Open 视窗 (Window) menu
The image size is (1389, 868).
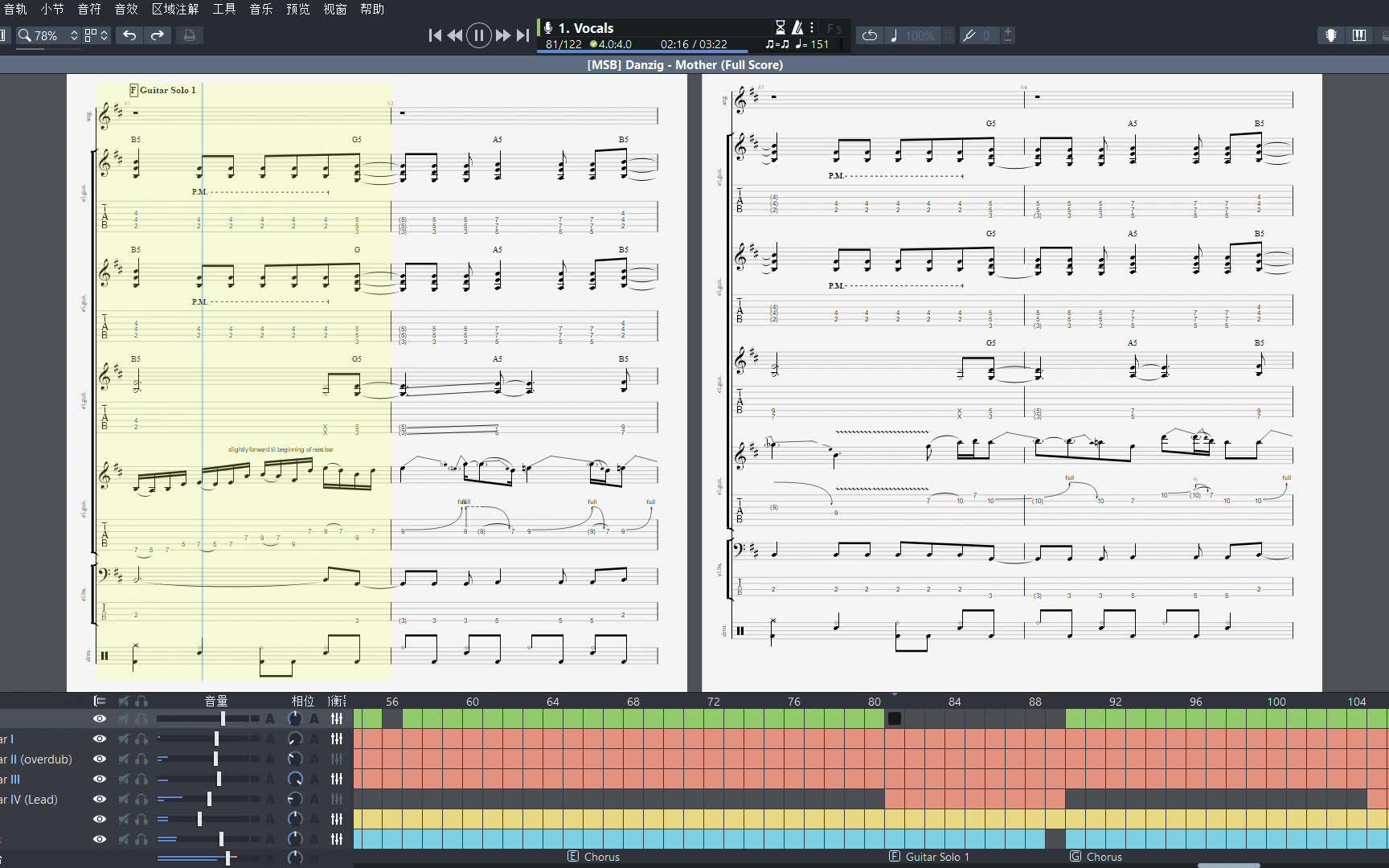335,9
